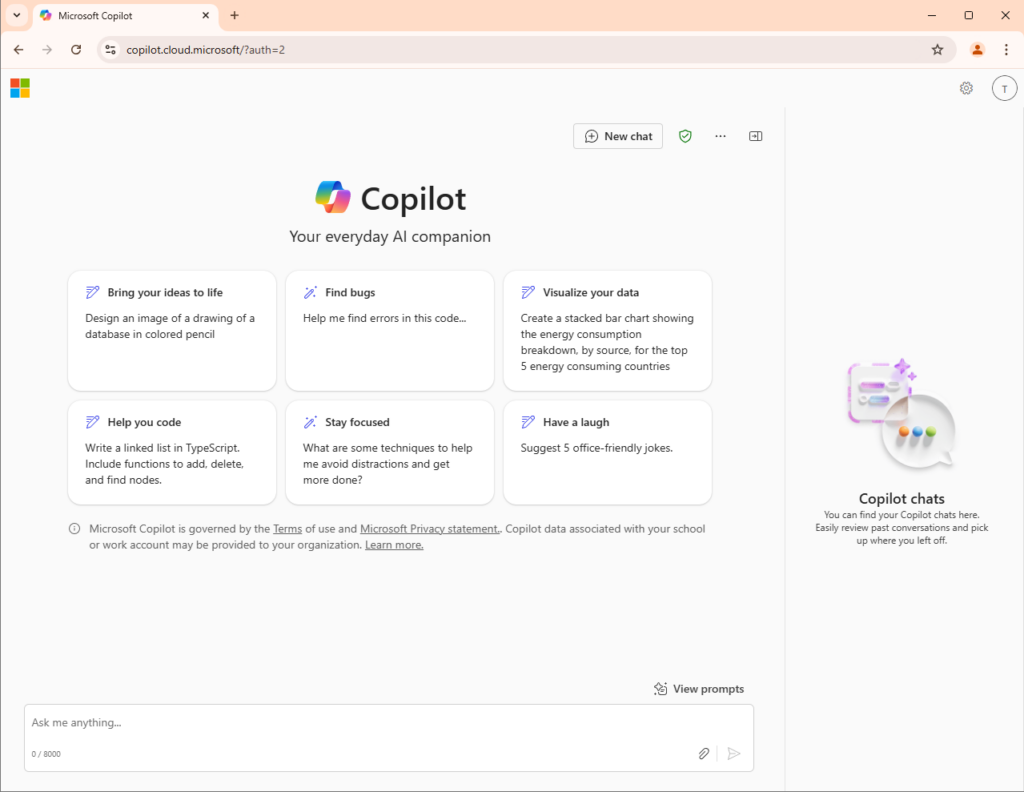Open View prompts
Viewport: 1024px width, 792px height.
point(699,689)
